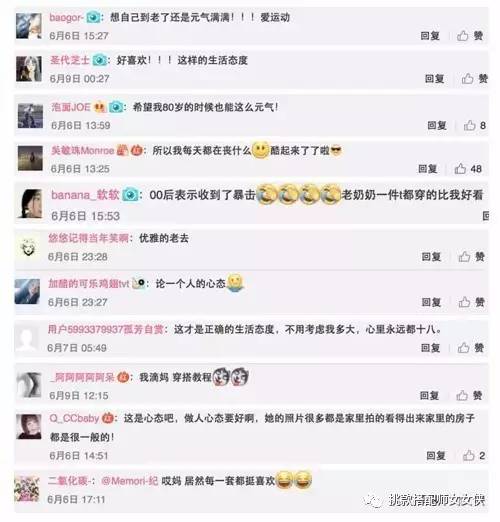
Task: Reply to 吴敏珠Monroe's comment
Action: (428, 169)
